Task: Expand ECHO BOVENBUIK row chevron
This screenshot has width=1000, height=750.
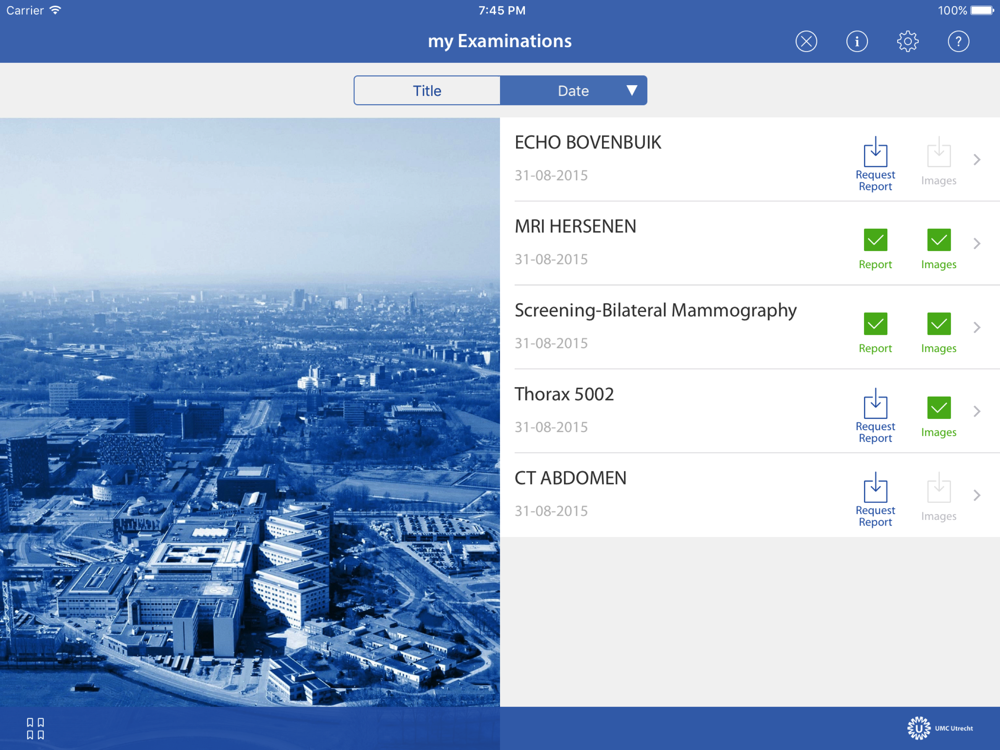Action: pos(977,159)
